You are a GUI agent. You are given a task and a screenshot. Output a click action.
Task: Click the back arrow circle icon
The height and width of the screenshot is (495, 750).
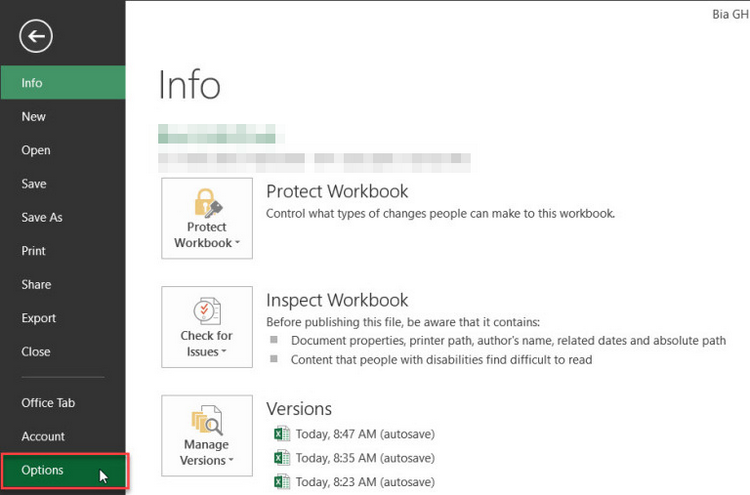pyautogui.click(x=36, y=36)
